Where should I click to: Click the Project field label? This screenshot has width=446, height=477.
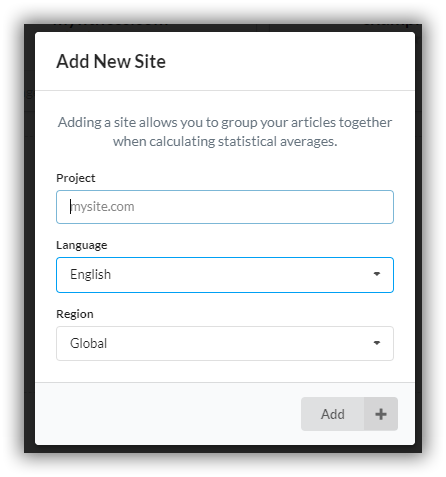pyautogui.click(x=76, y=178)
